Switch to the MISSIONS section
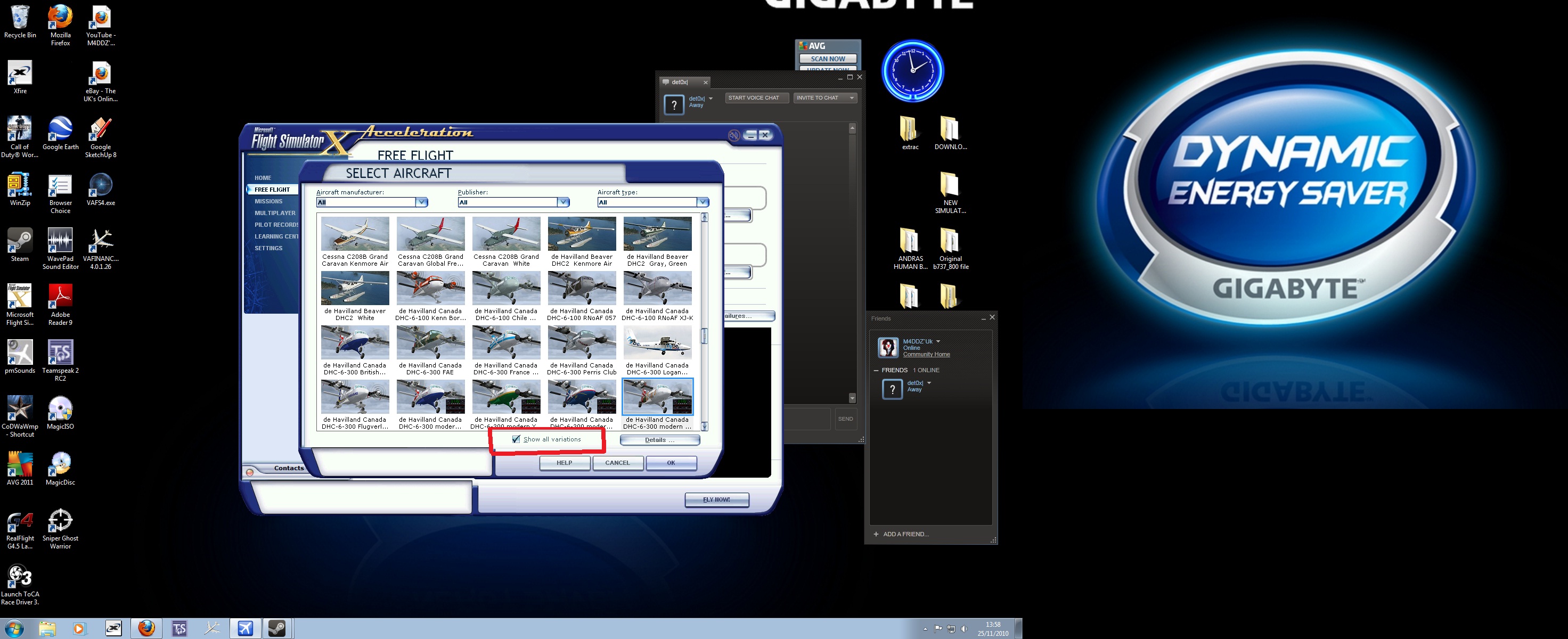This screenshot has width=1568, height=639. tap(269, 201)
